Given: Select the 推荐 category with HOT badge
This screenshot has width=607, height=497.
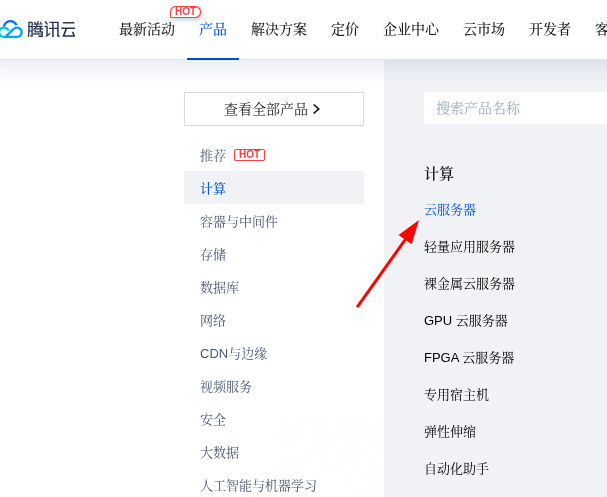Looking at the screenshot, I should (x=232, y=155).
